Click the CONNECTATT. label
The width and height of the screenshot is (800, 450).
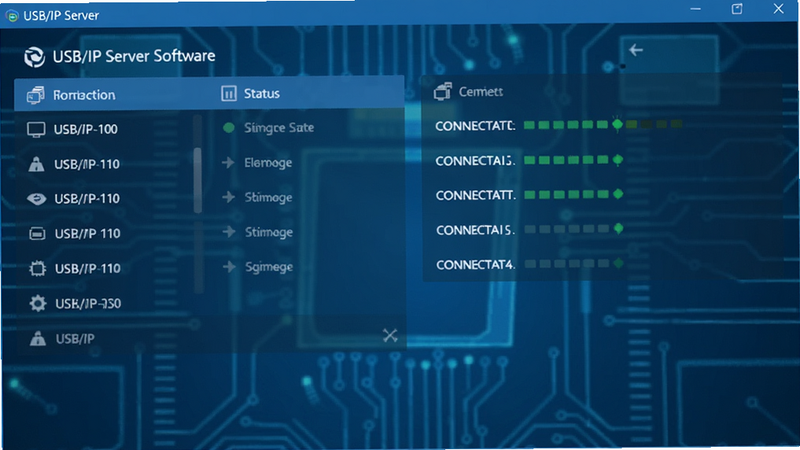pyautogui.click(x=476, y=195)
